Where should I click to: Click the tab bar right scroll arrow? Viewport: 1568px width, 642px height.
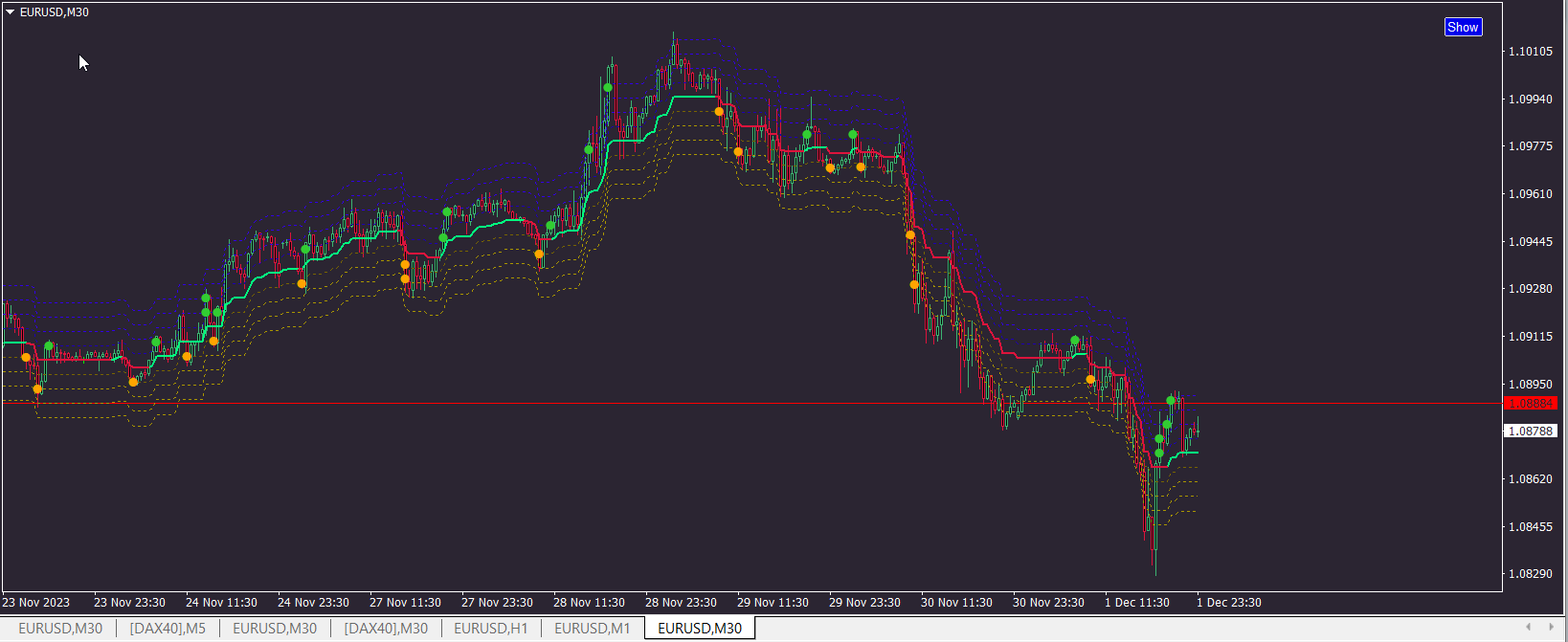click(x=1552, y=628)
